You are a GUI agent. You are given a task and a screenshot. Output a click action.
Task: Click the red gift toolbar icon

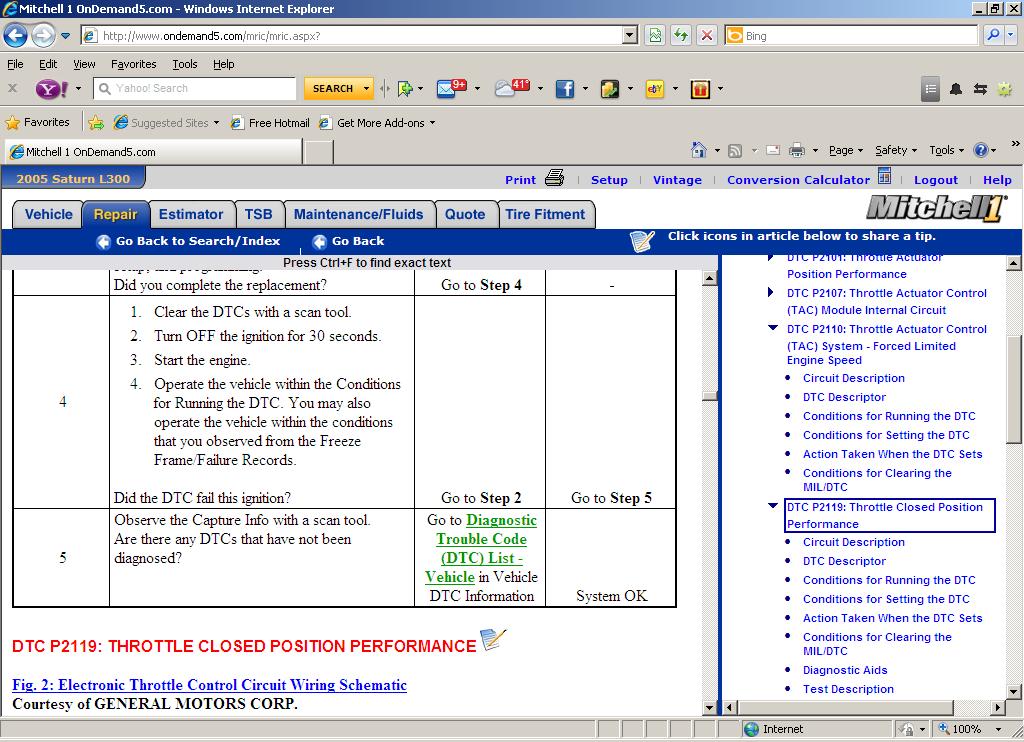tap(700, 88)
